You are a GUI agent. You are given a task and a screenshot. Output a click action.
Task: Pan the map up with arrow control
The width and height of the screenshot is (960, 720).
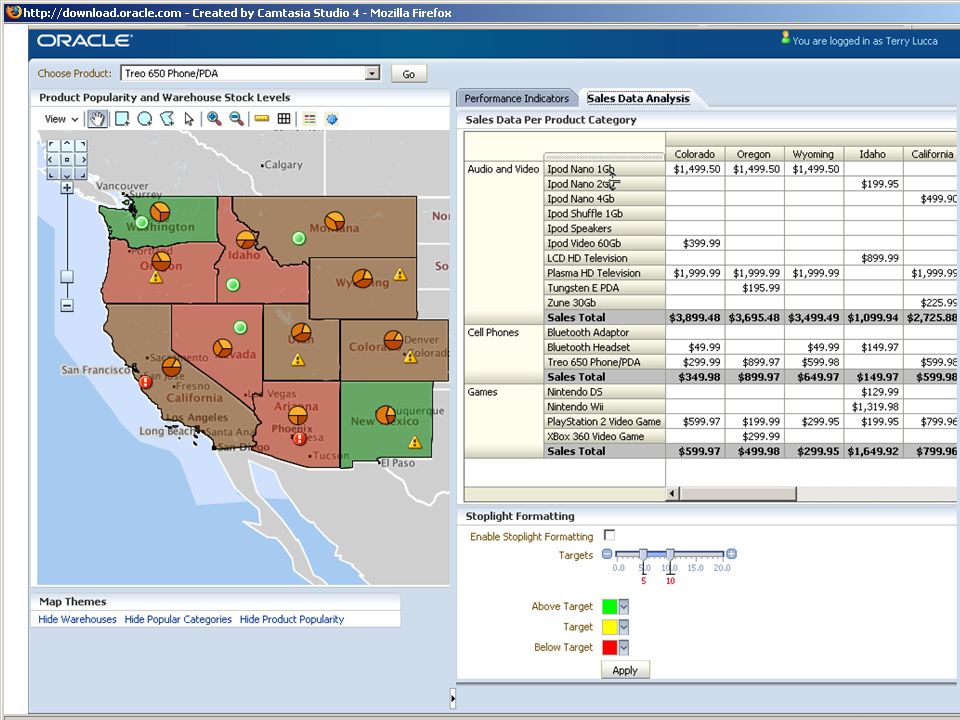click(67, 145)
